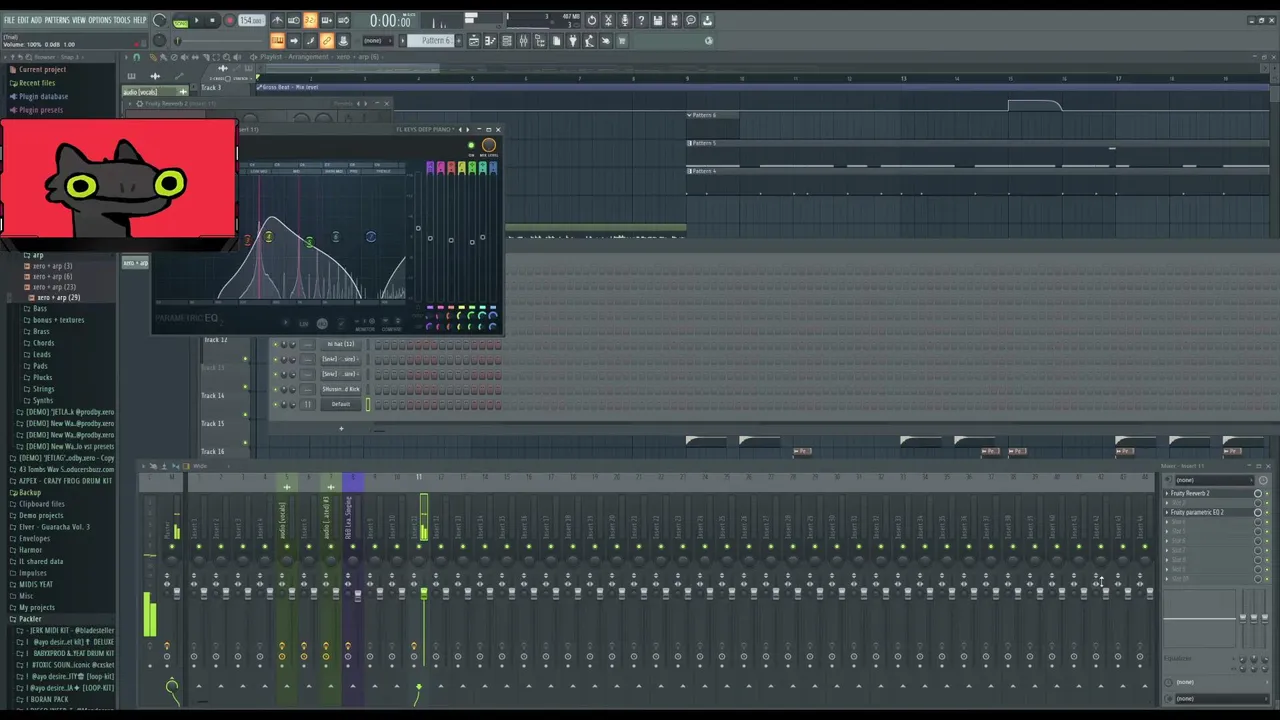Open Recent files in the browser

pos(37,83)
